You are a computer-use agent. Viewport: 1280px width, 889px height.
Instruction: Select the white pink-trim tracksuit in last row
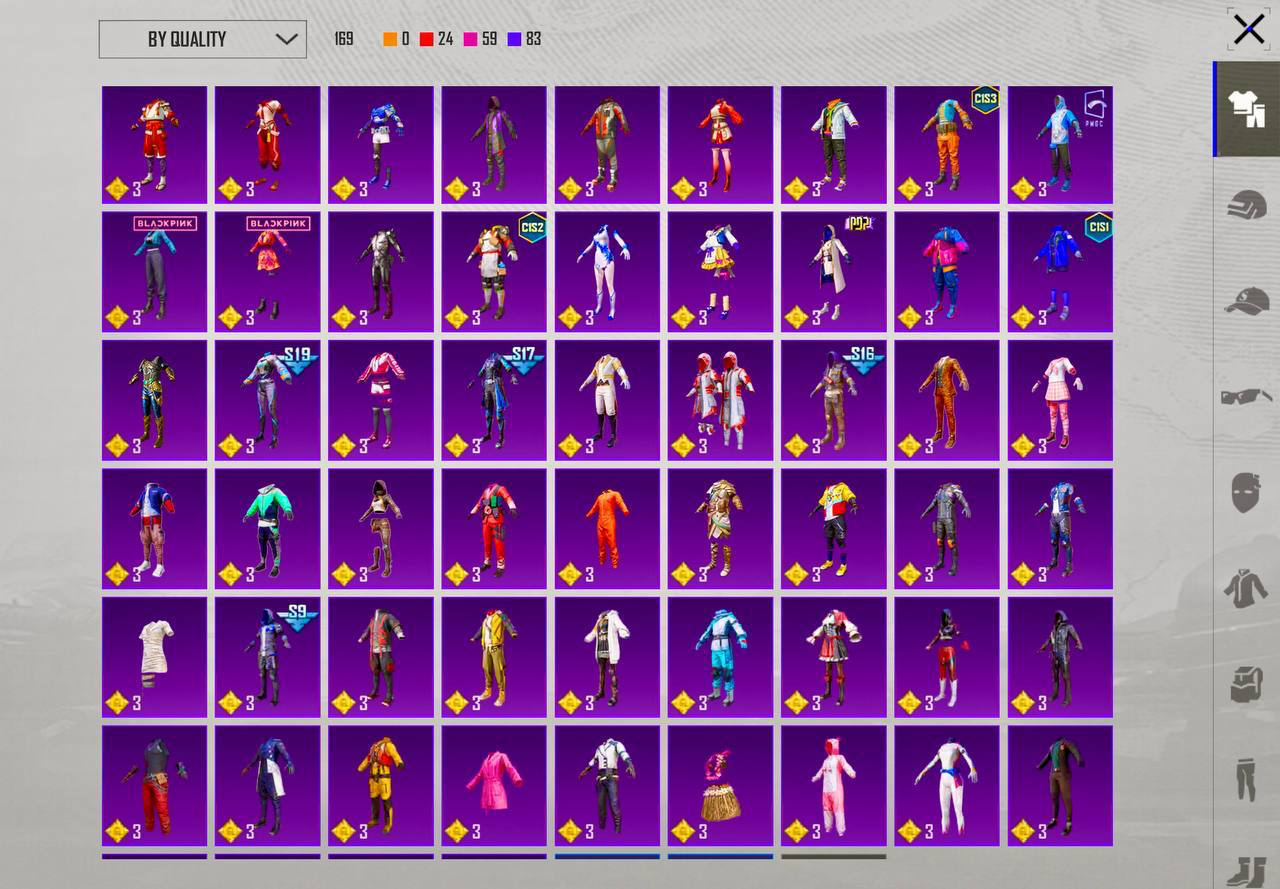[947, 786]
